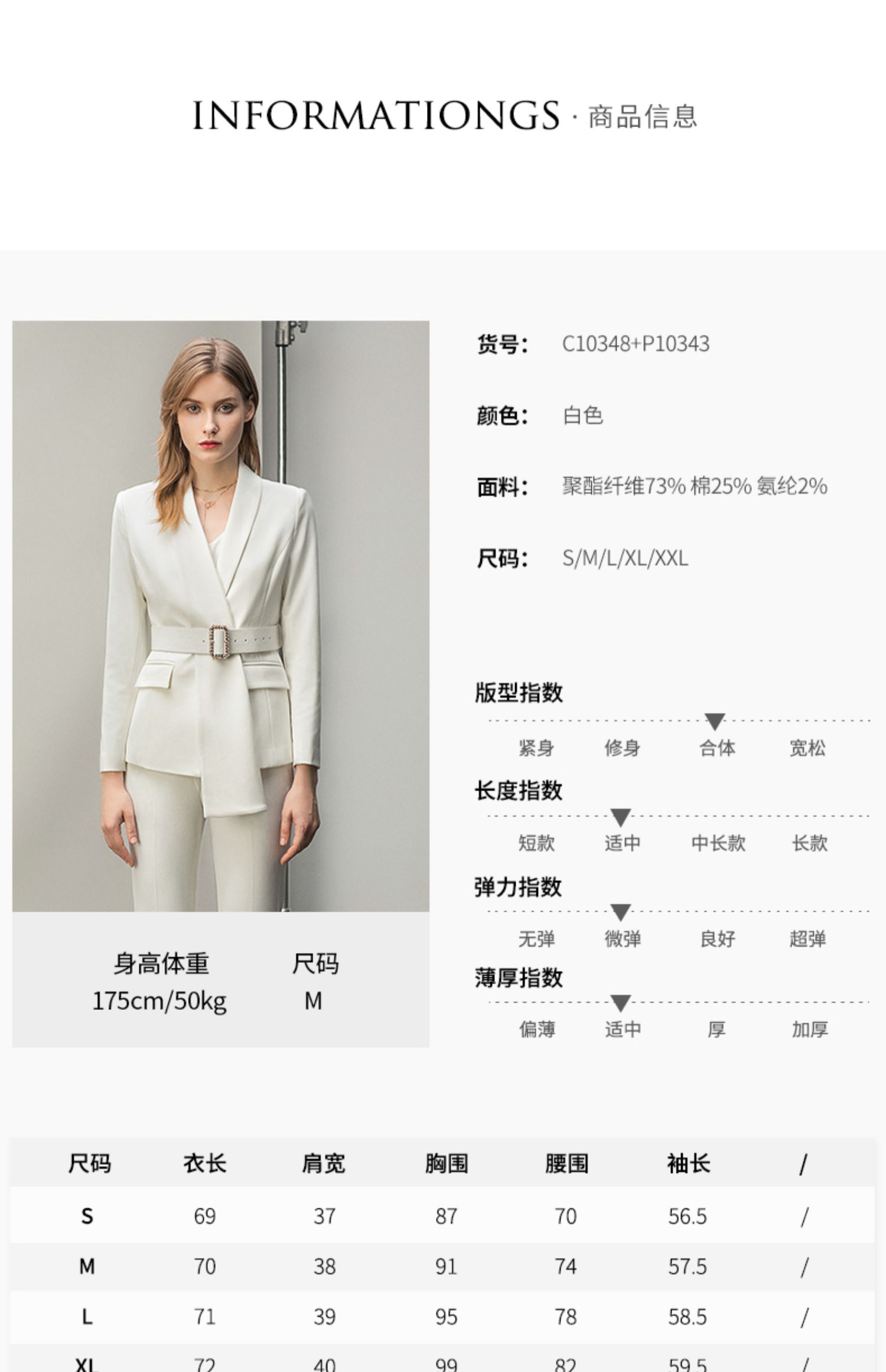Select the 宽松 fit label

(807, 748)
